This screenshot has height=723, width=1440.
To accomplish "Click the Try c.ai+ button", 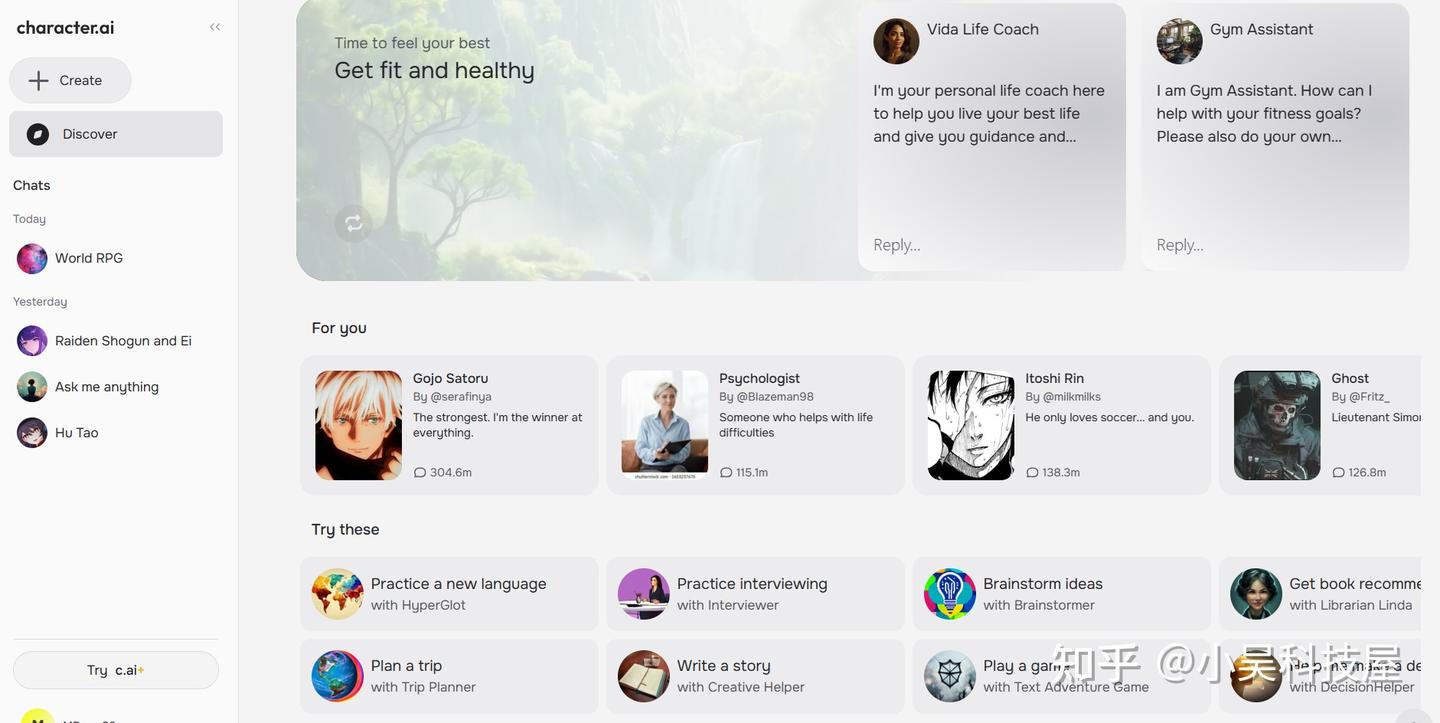I will pos(116,670).
